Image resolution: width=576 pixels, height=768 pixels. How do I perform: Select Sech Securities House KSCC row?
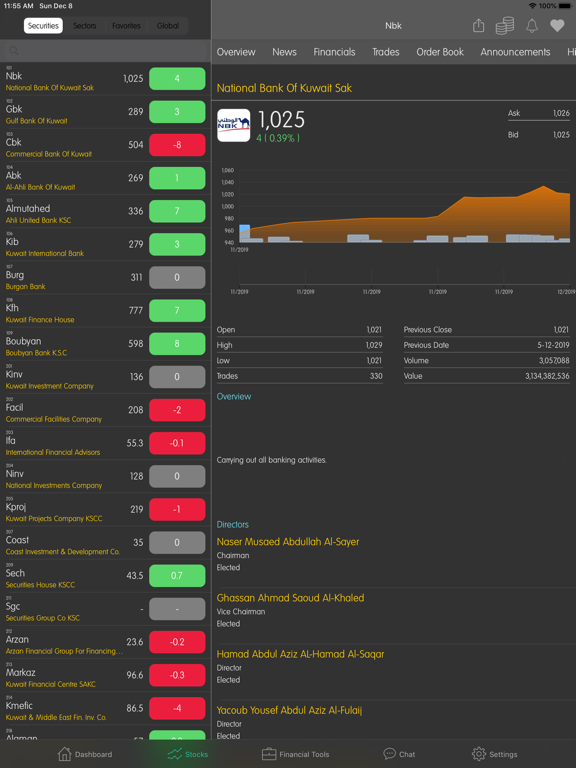(x=105, y=576)
